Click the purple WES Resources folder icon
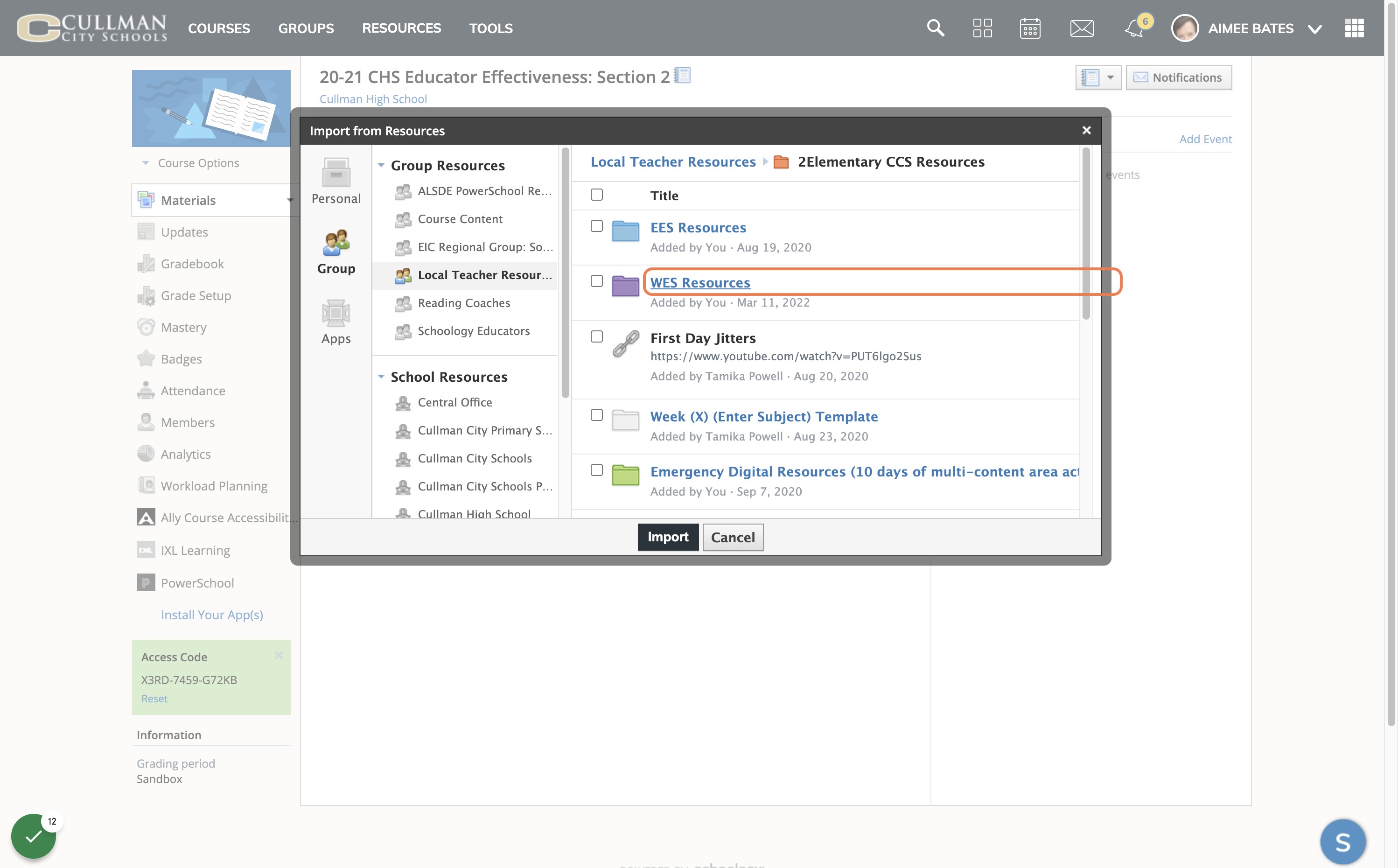 point(626,285)
